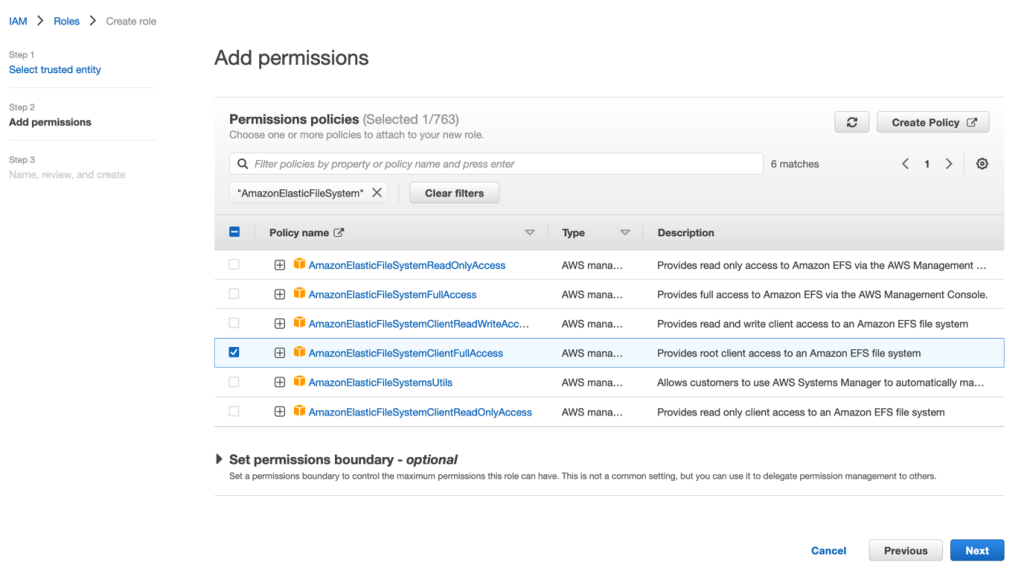Click page number 1 in pagination
The width and height of the screenshot is (1024, 574).
927,164
